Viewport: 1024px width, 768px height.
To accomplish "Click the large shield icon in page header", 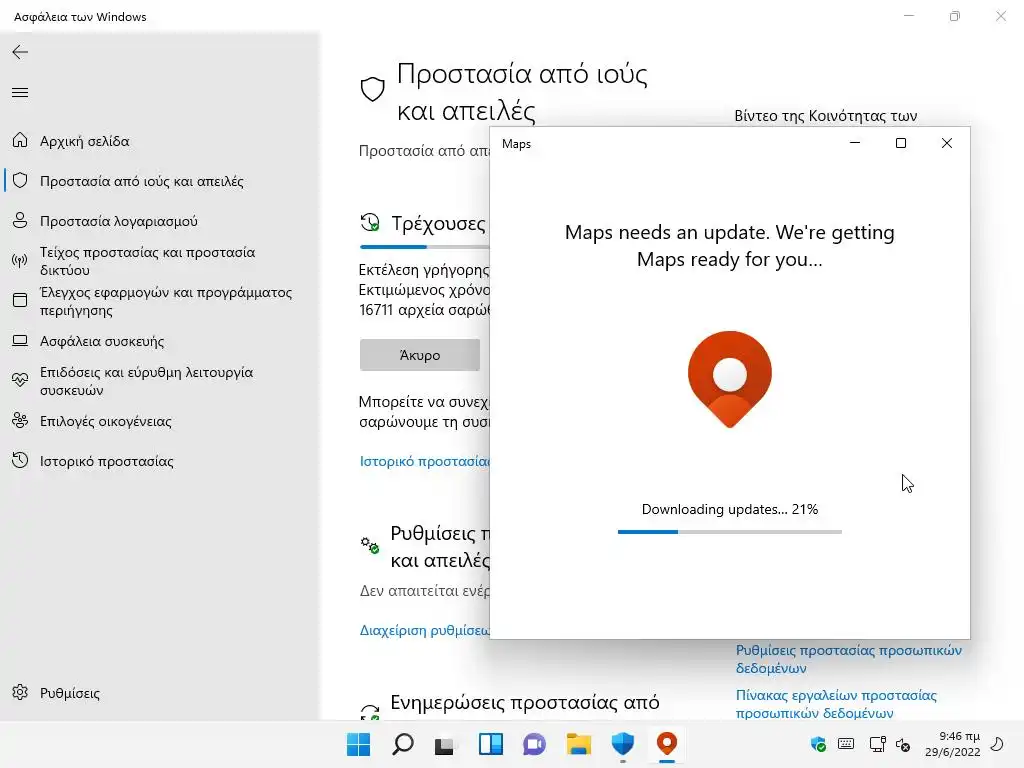I will click(x=373, y=89).
